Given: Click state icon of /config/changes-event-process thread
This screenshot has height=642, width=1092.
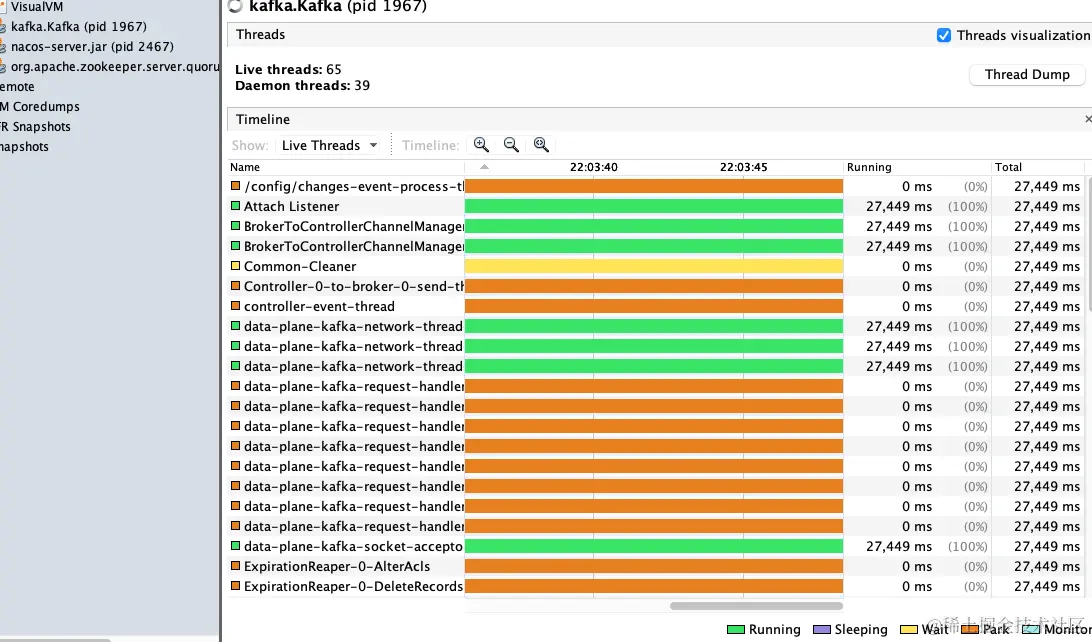Looking at the screenshot, I should tap(235, 186).
